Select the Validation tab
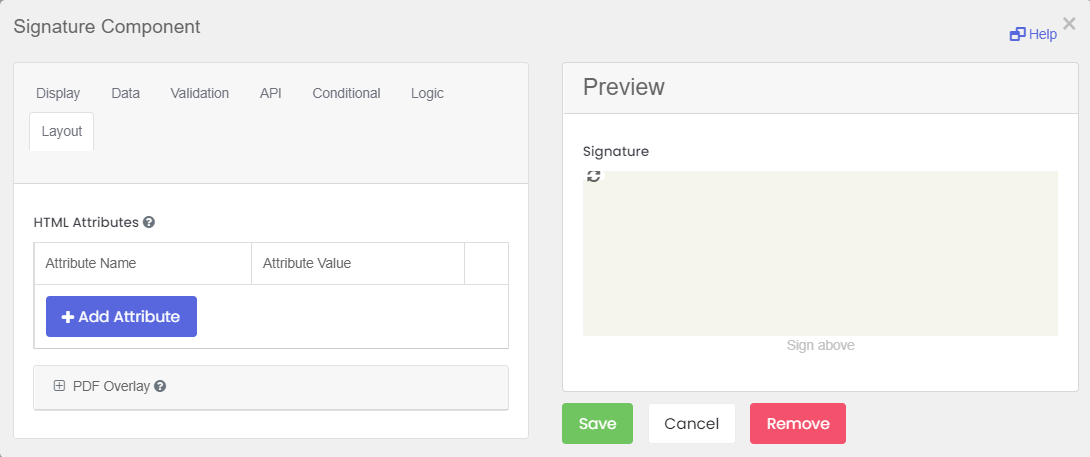 point(200,93)
